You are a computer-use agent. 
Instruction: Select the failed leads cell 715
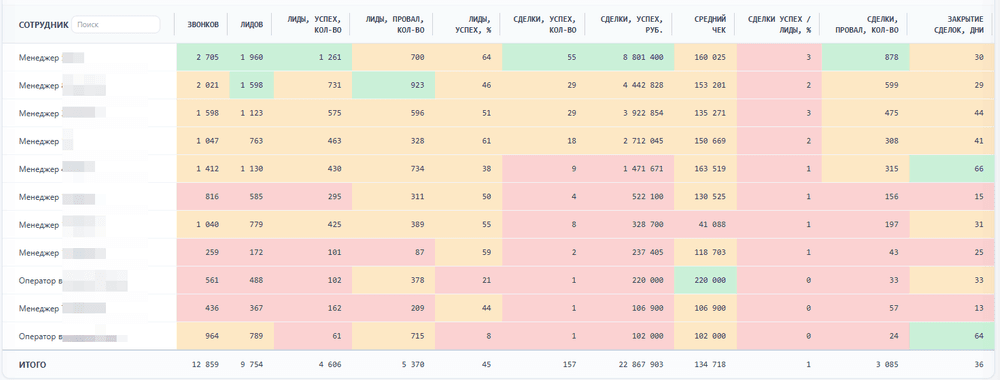coord(393,337)
